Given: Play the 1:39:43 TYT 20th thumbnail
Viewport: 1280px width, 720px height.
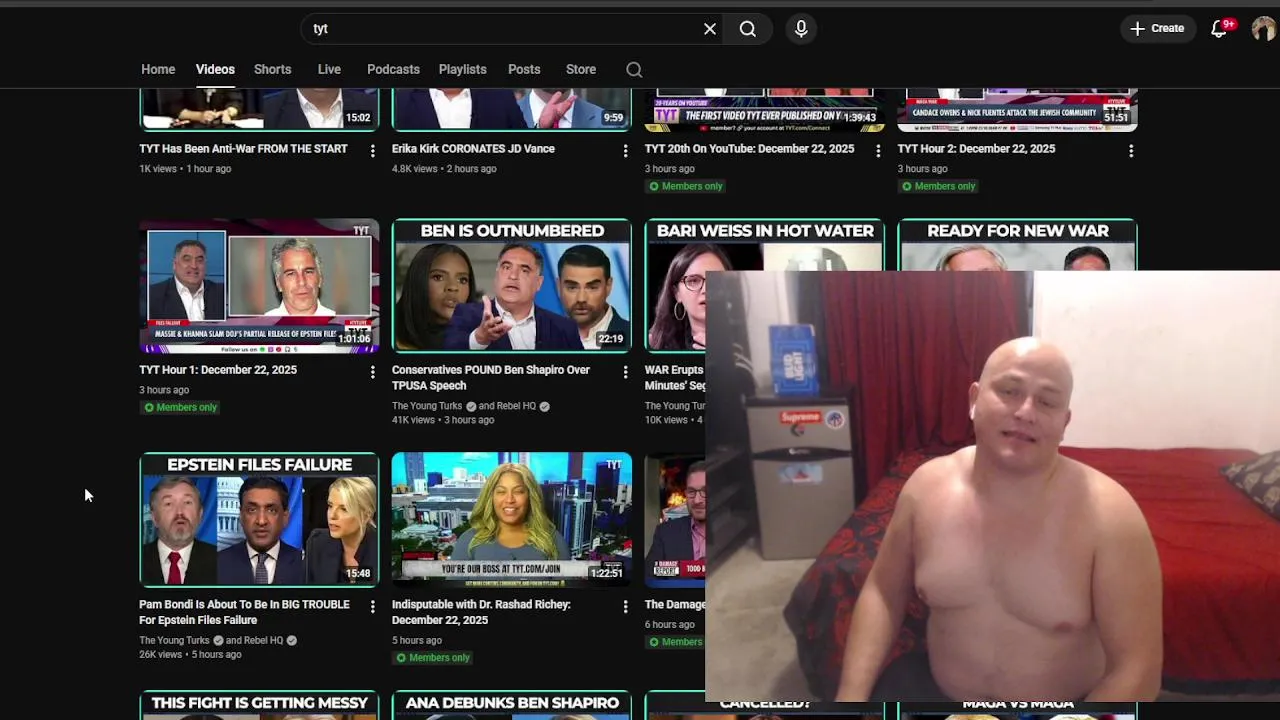Looking at the screenshot, I should (x=765, y=109).
